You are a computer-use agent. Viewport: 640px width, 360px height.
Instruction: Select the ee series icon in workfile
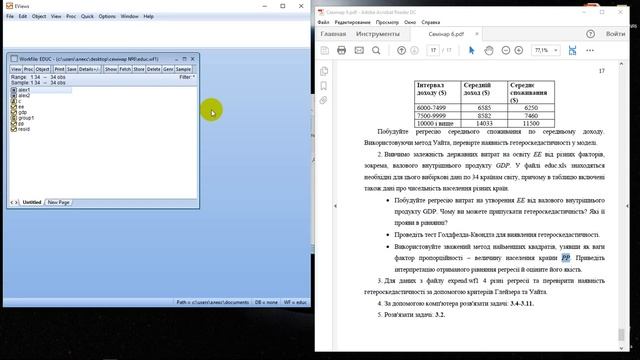(14, 107)
